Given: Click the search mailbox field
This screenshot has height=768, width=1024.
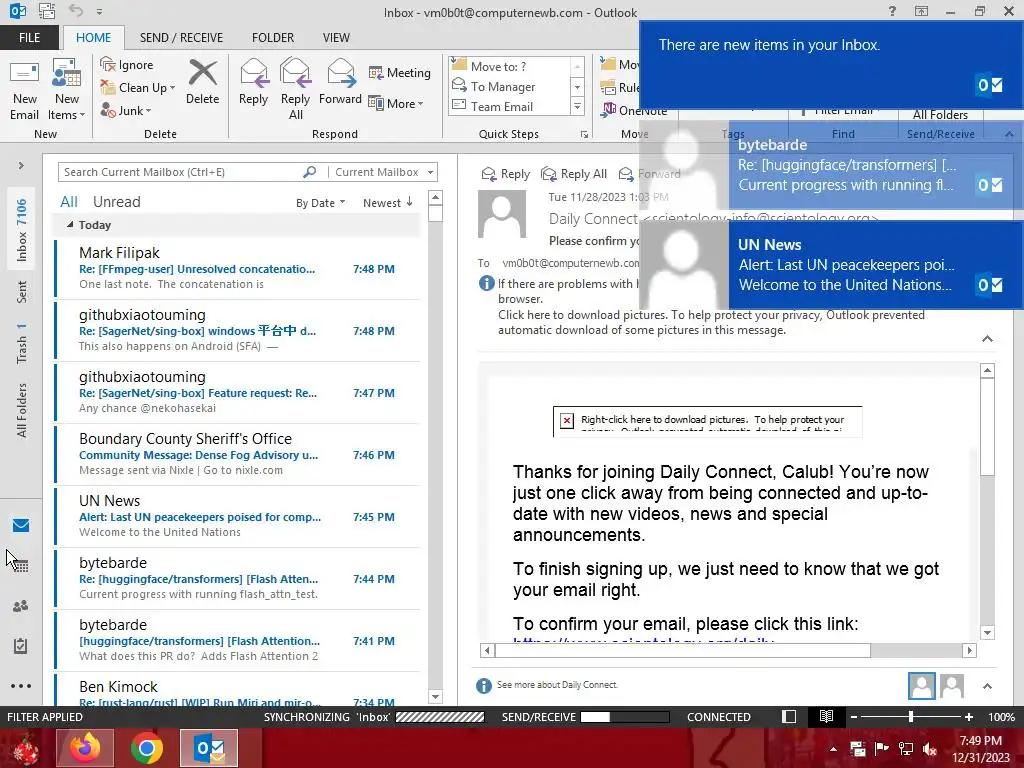Looking at the screenshot, I should pos(180,172).
